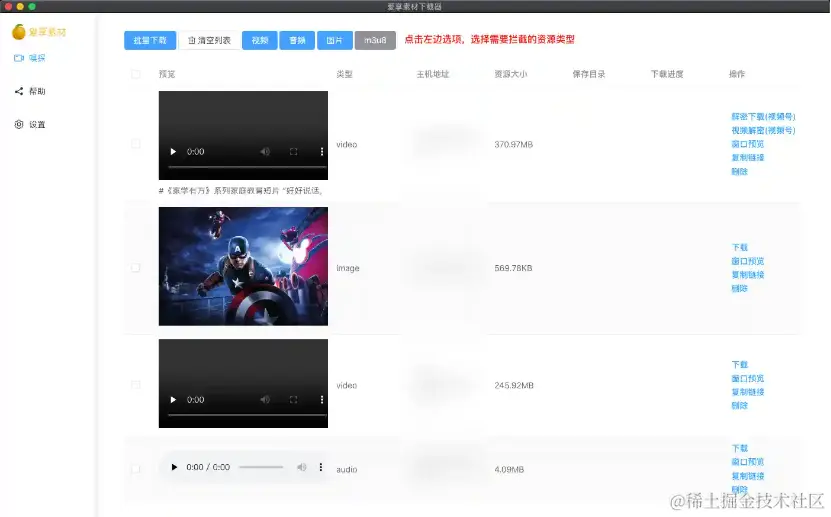
Task: Seek on the audio player progress slider
Action: click(261, 467)
